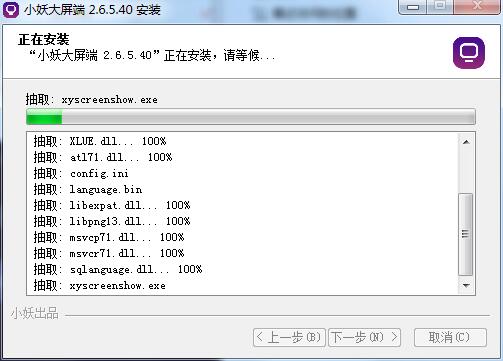The image size is (503, 361).
Task: Click the subtitle 正在安装,请等候 text
Action: point(152,55)
